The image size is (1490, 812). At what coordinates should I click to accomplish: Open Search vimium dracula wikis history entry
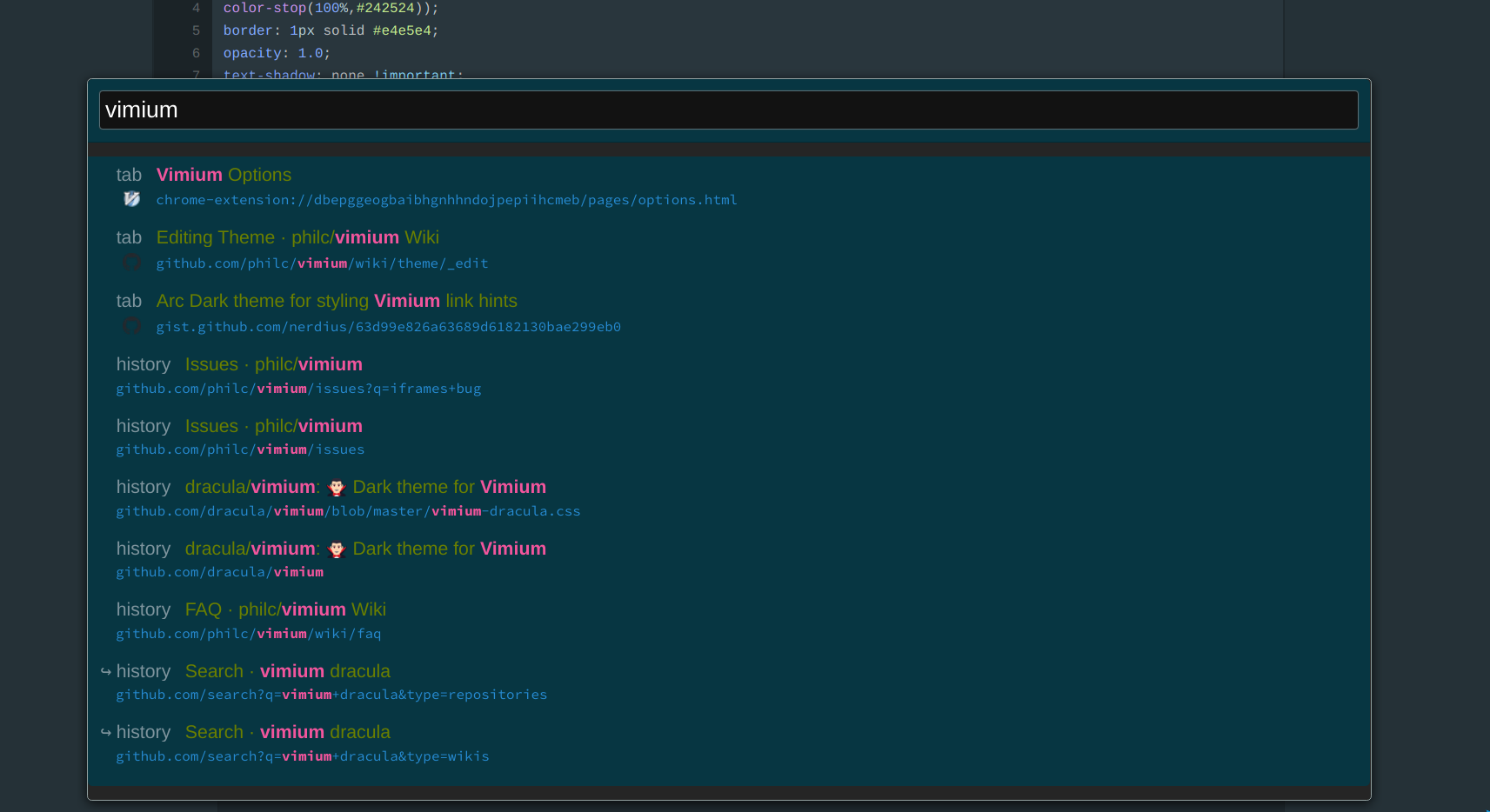tap(729, 743)
